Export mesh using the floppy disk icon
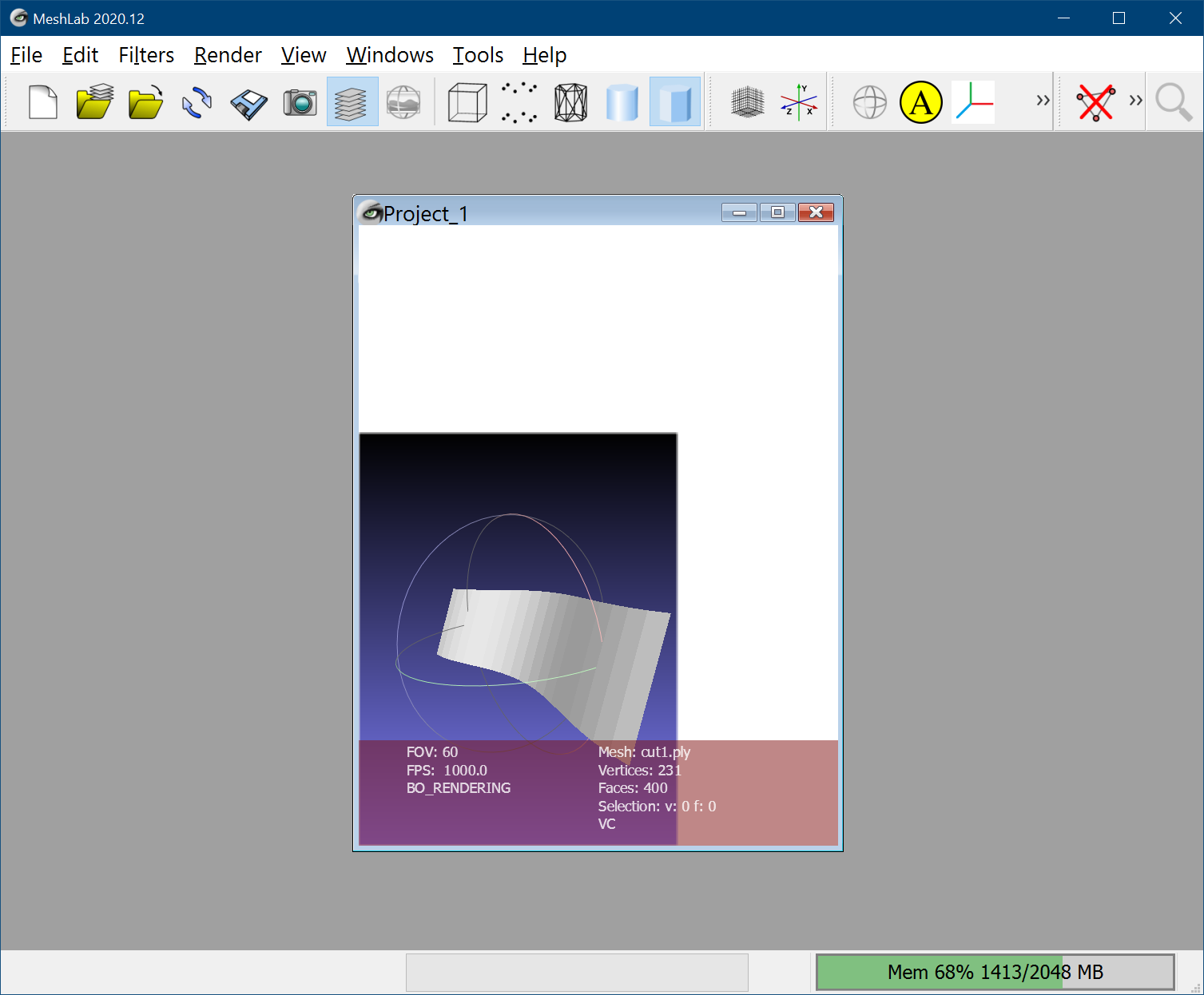Viewport: 1204px width, 995px height. 248,103
